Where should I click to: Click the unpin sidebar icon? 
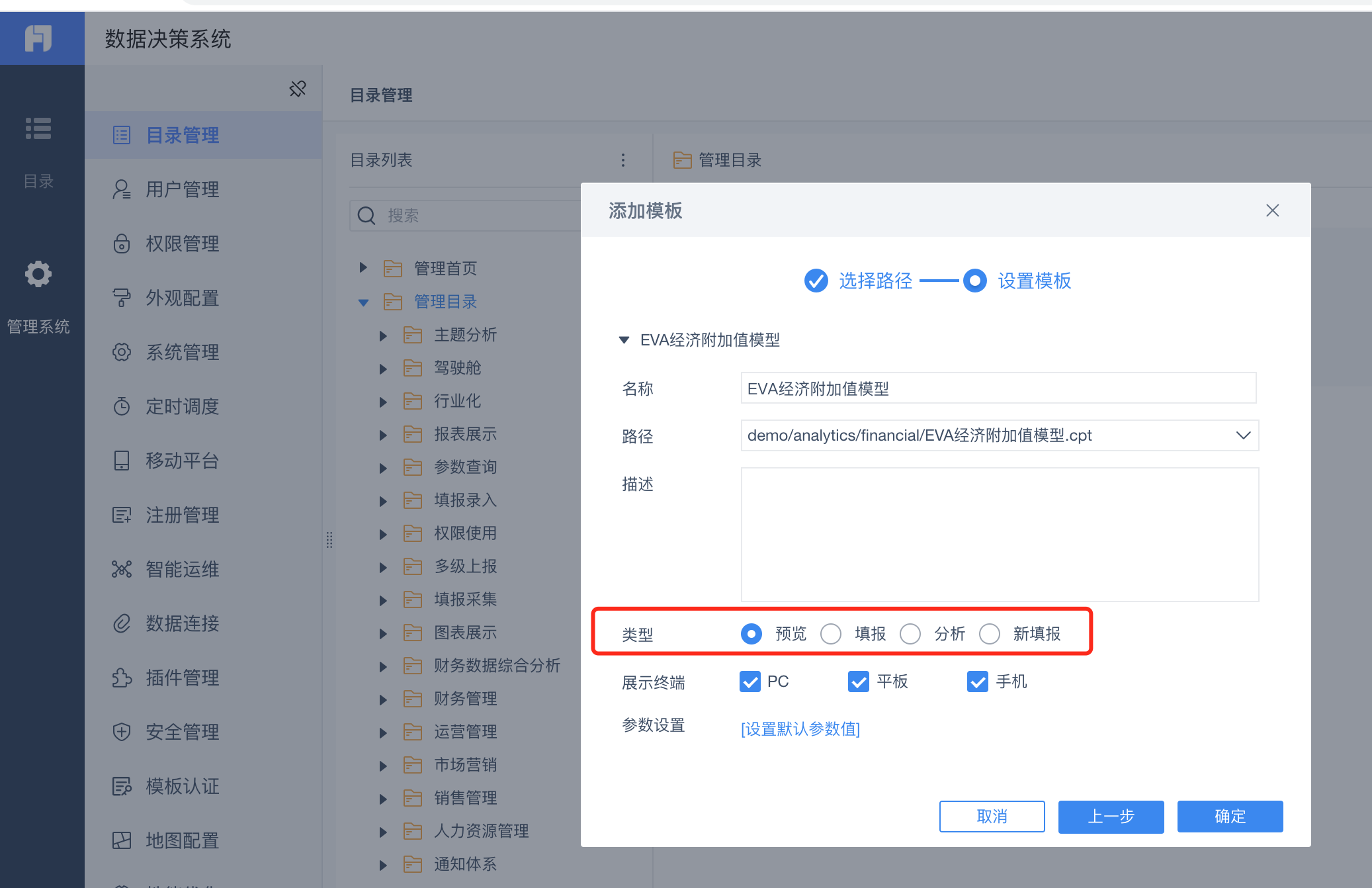tap(298, 89)
